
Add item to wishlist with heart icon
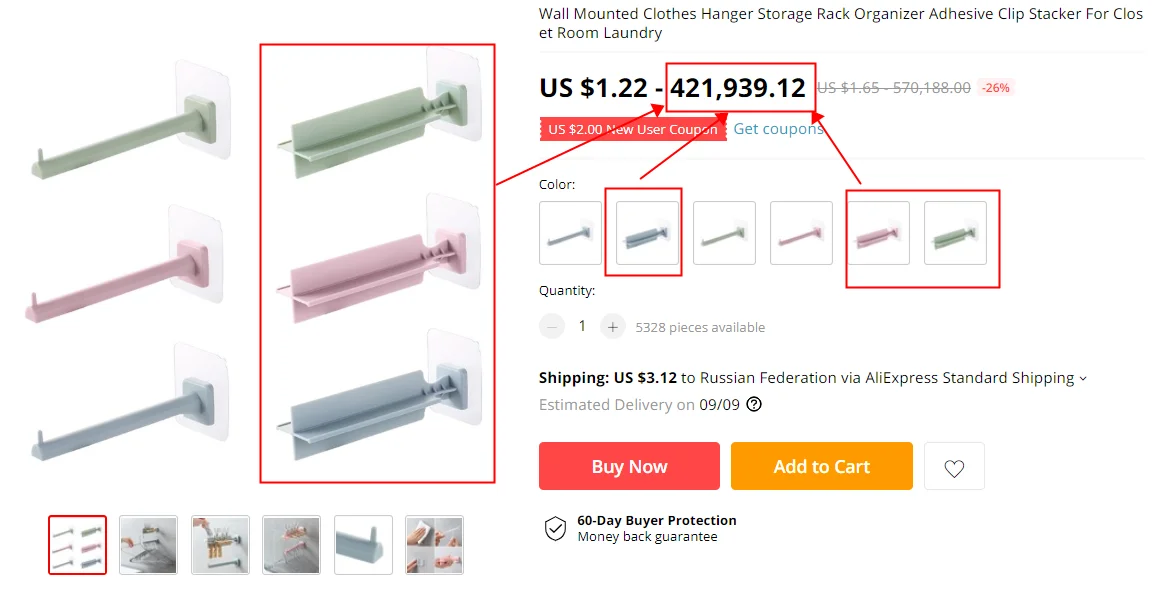click(954, 466)
